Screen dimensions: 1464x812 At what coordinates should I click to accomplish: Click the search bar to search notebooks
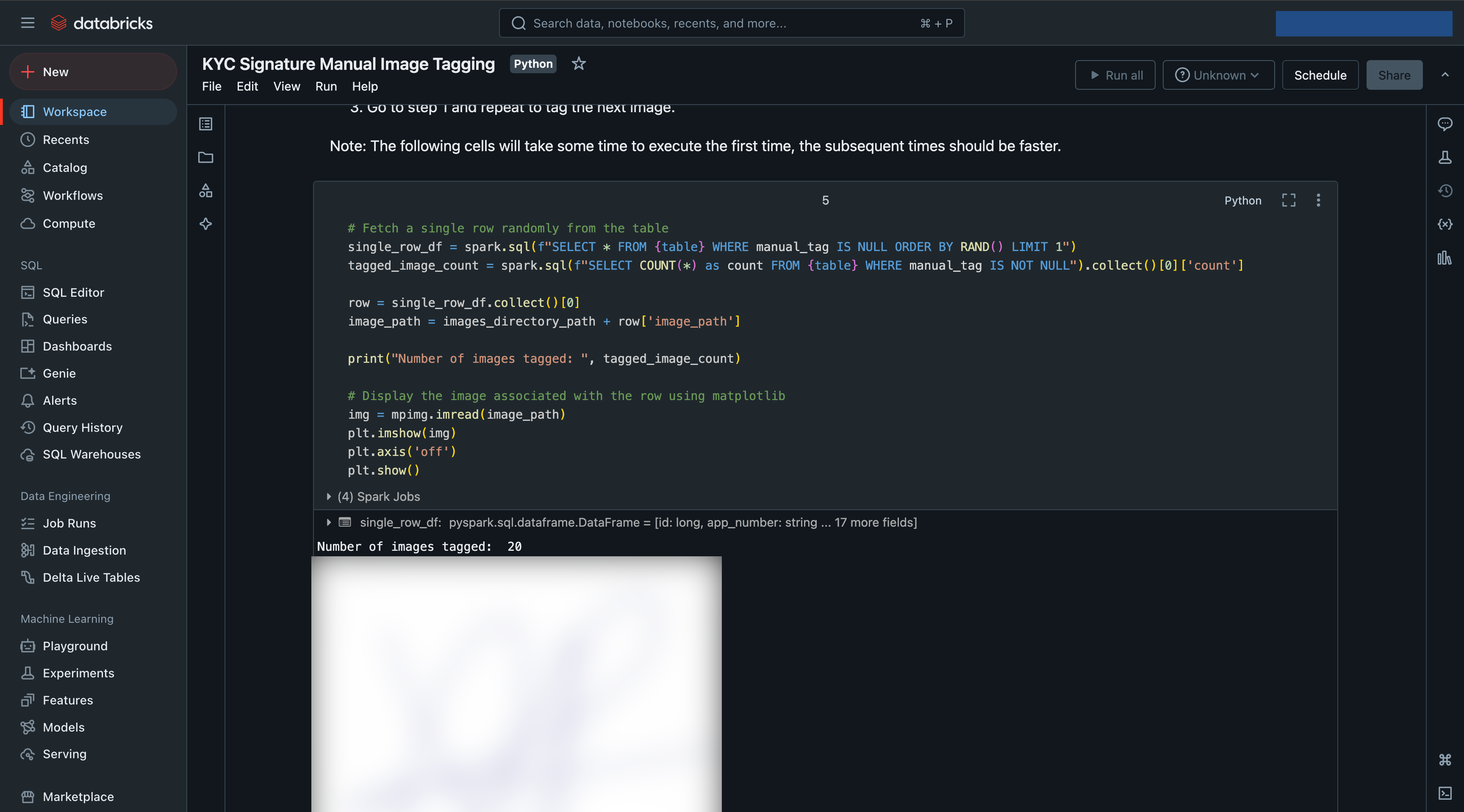[x=730, y=23]
